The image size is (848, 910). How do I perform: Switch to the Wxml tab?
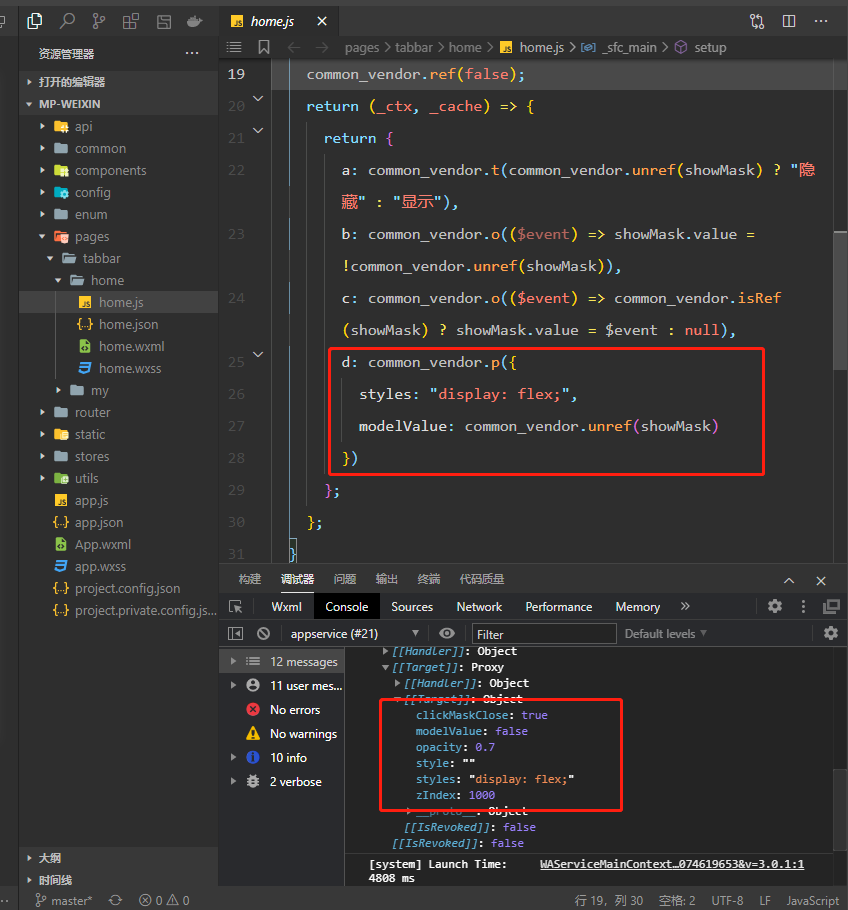(287, 607)
